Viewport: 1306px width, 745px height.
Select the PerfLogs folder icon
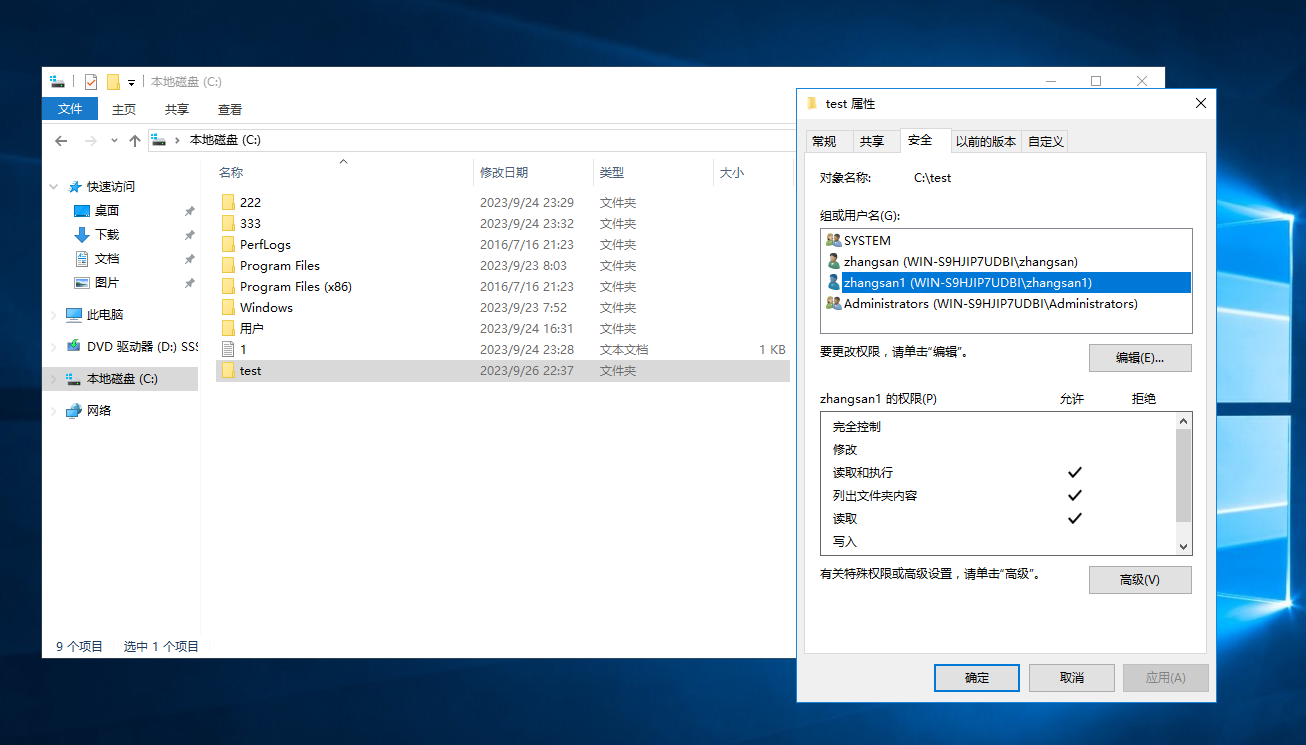[228, 244]
